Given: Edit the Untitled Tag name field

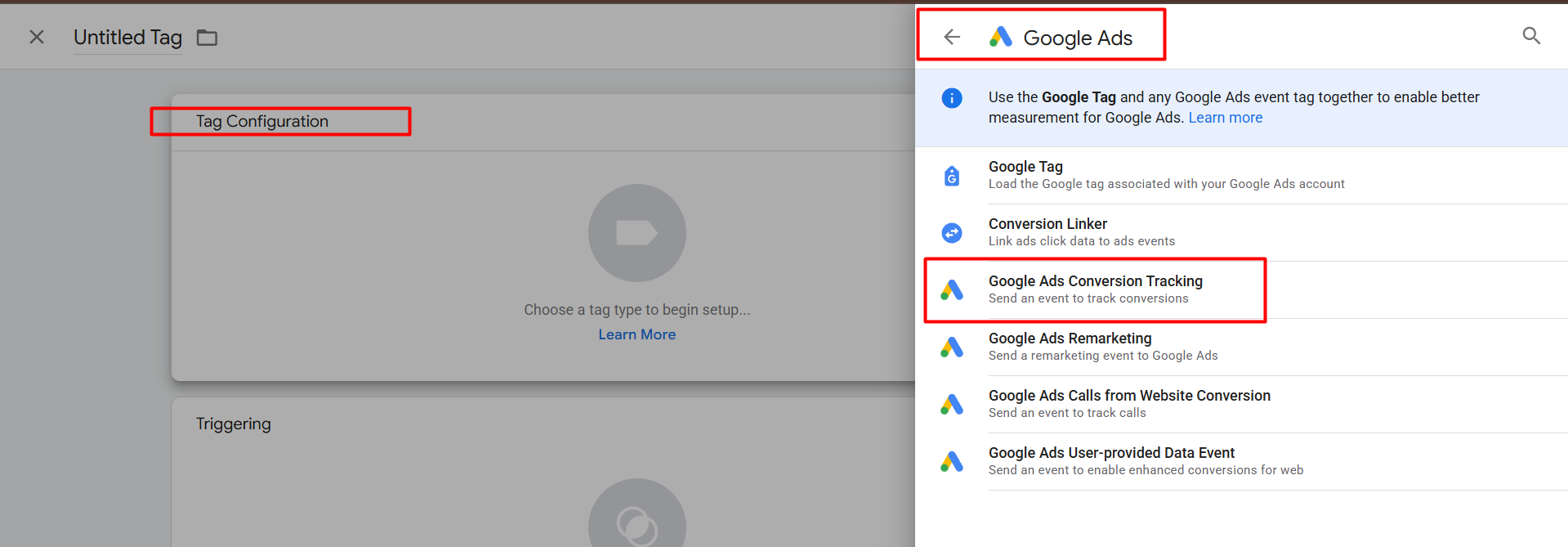Looking at the screenshot, I should 127,38.
